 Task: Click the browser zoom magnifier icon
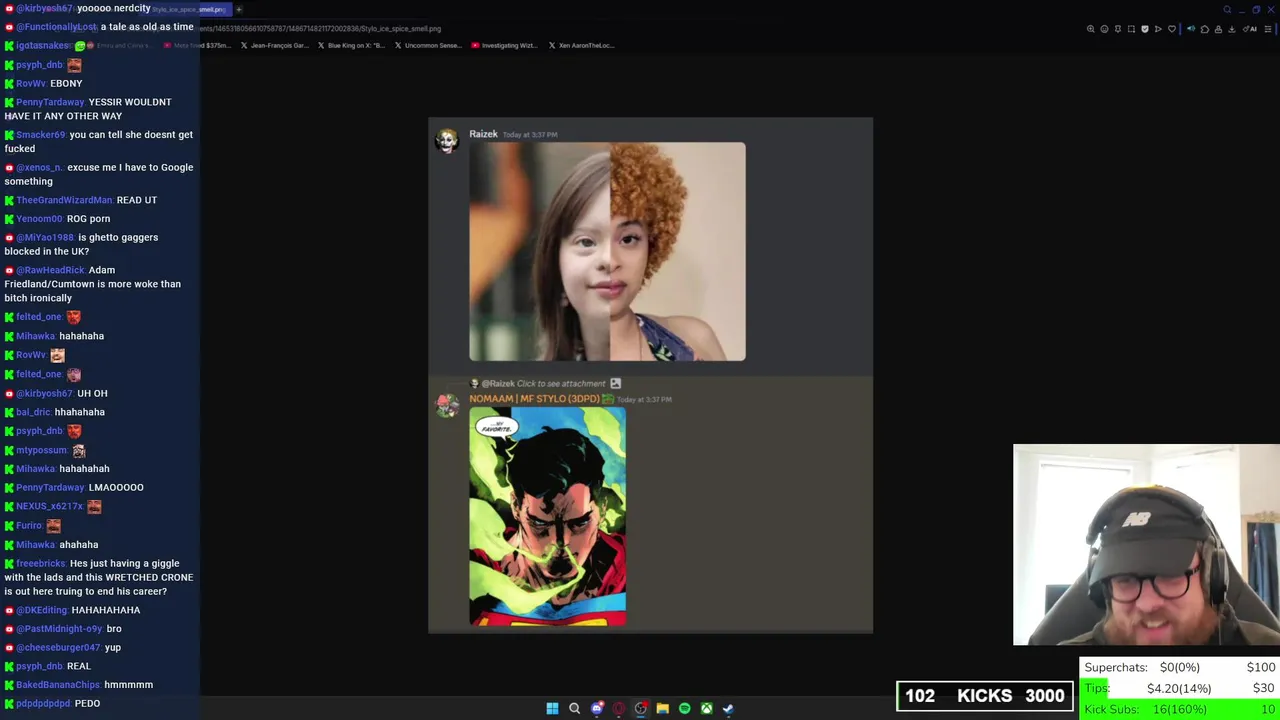[x=1091, y=29]
